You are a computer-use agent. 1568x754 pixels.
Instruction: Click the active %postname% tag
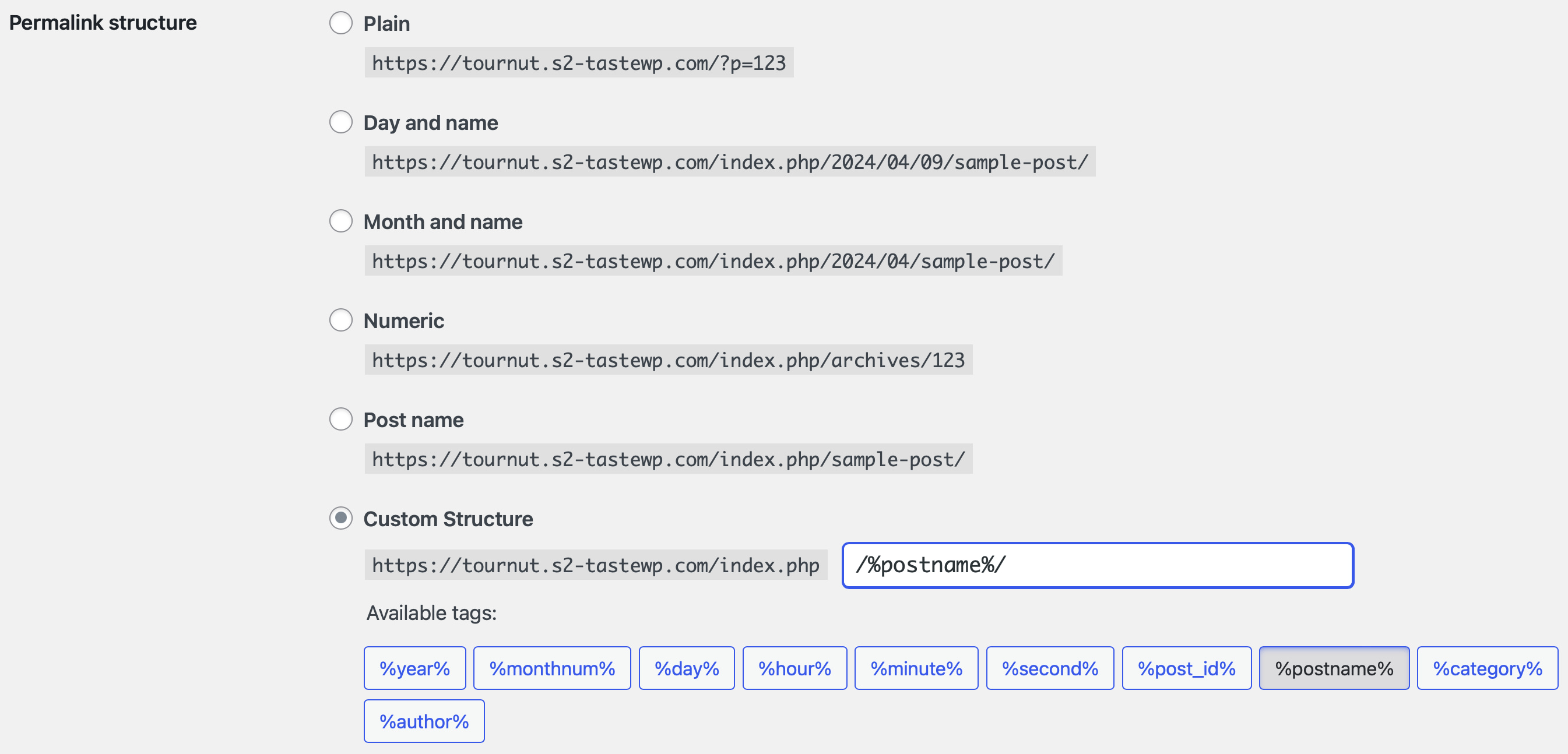tap(1334, 668)
